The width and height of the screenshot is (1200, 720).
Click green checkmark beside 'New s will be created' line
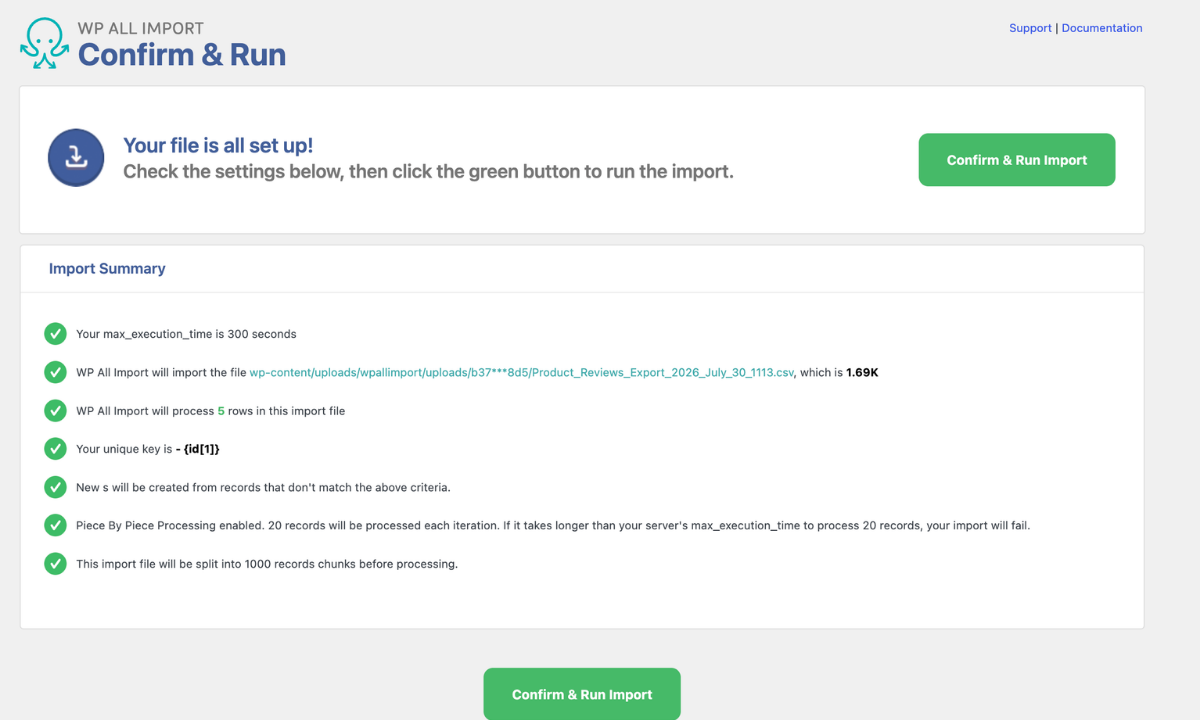56,487
